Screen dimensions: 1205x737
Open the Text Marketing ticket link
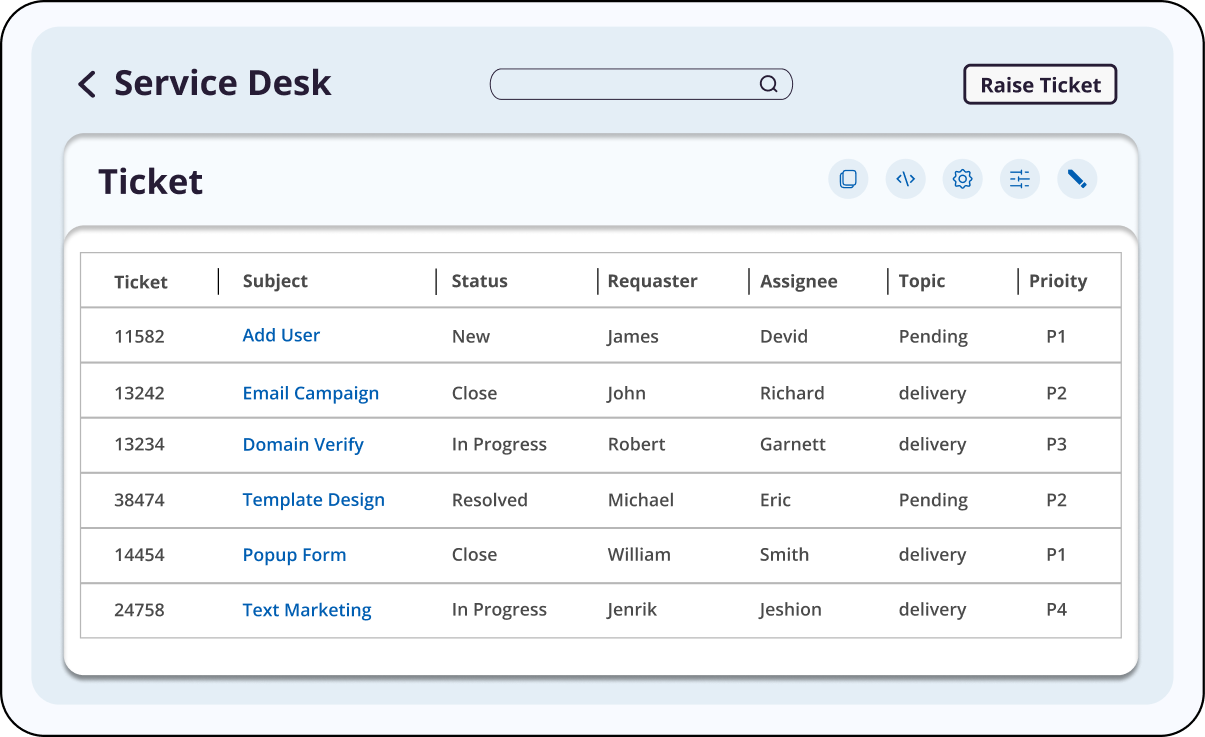pos(306,610)
